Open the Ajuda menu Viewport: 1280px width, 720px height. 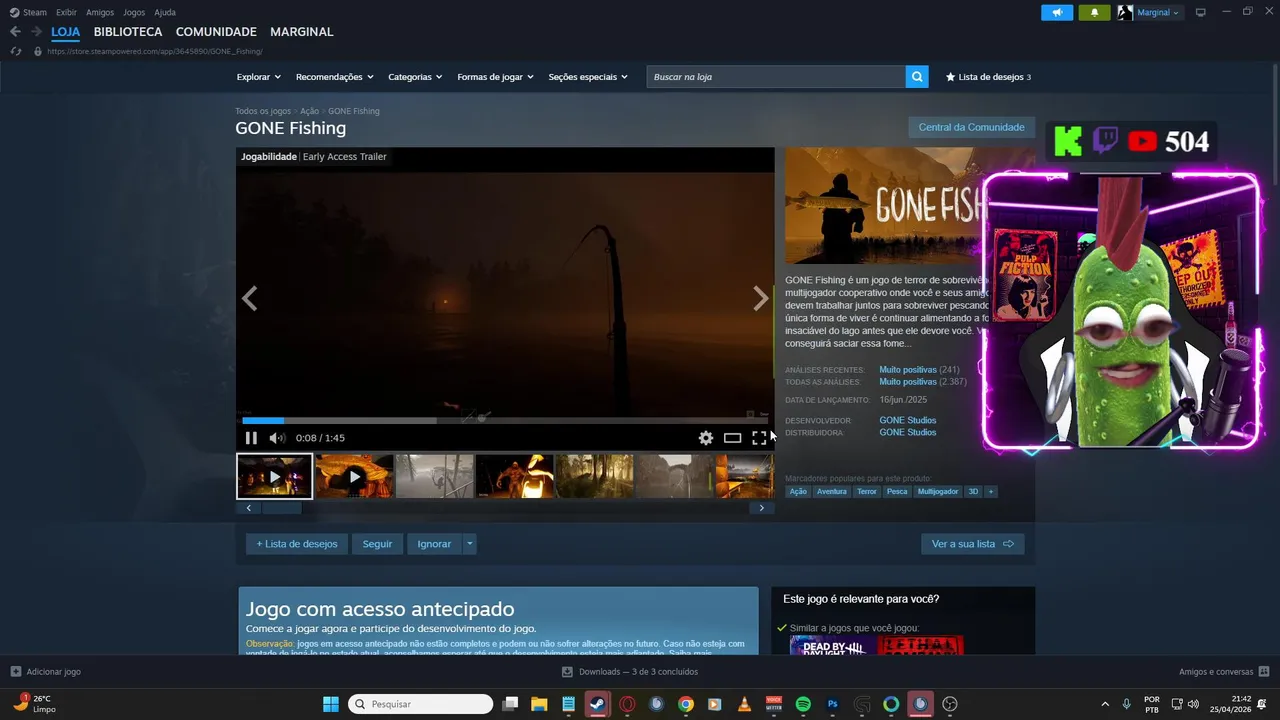coord(165,13)
